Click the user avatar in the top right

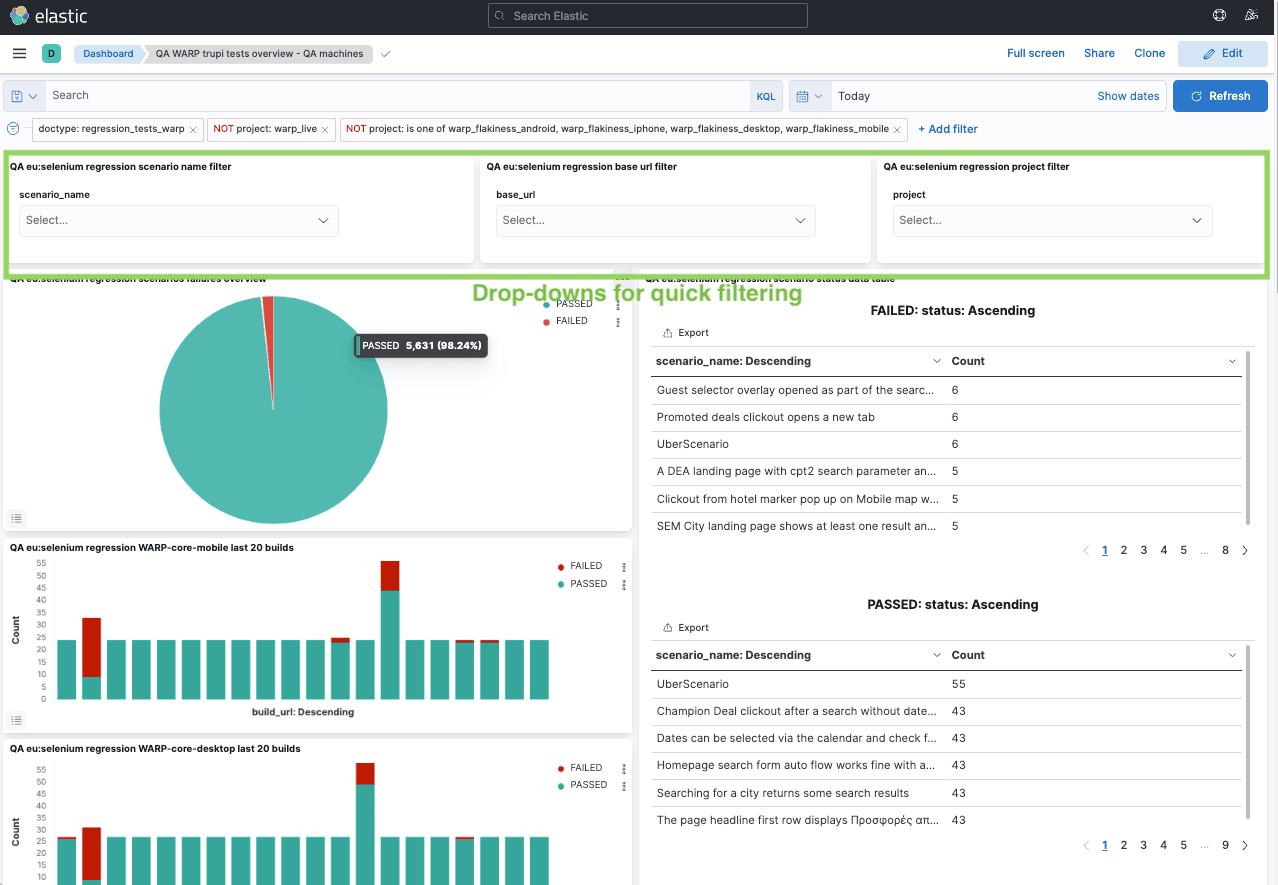pyautogui.click(x=1252, y=15)
